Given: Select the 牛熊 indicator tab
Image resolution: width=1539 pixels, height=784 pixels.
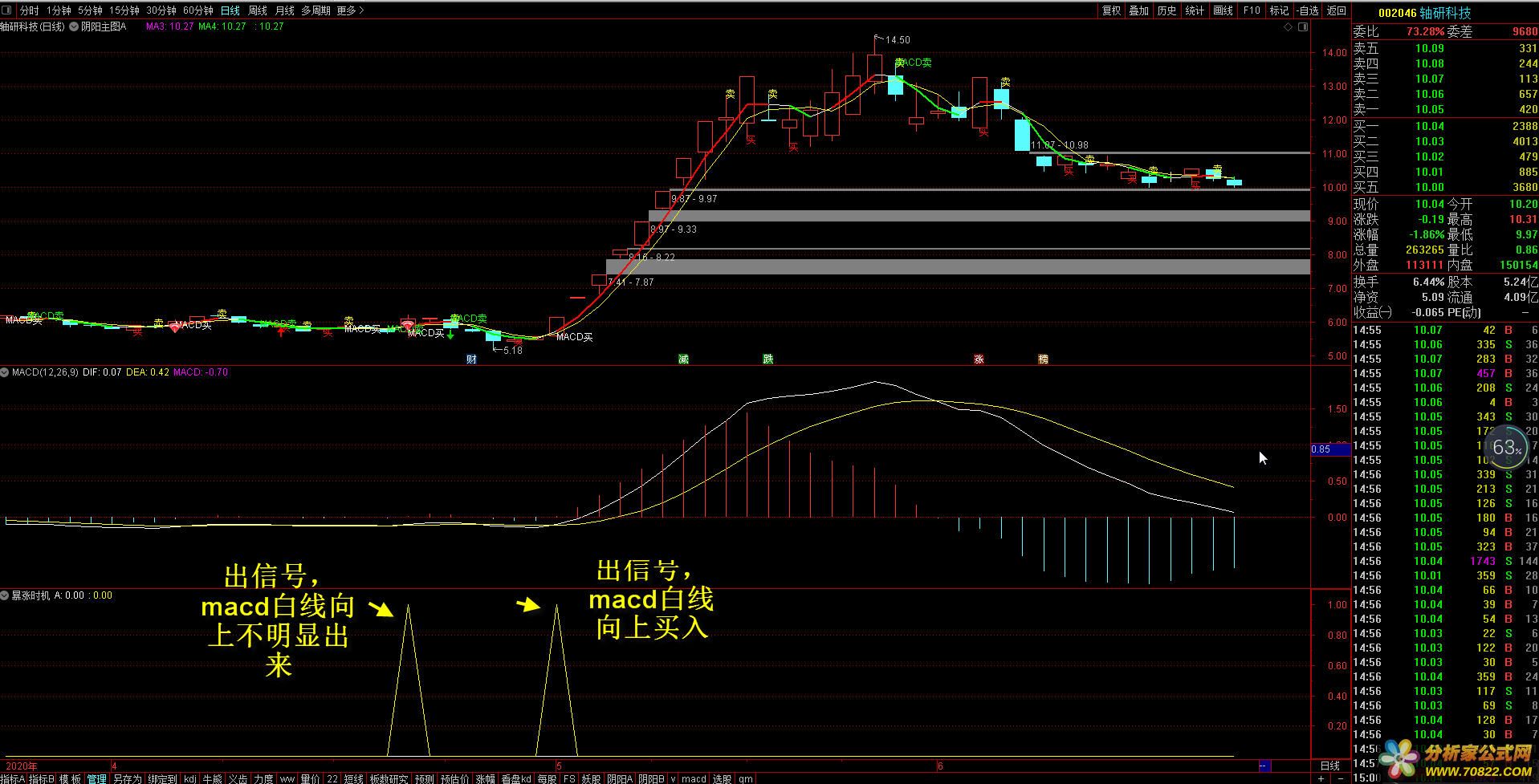Looking at the screenshot, I should coord(212,778).
